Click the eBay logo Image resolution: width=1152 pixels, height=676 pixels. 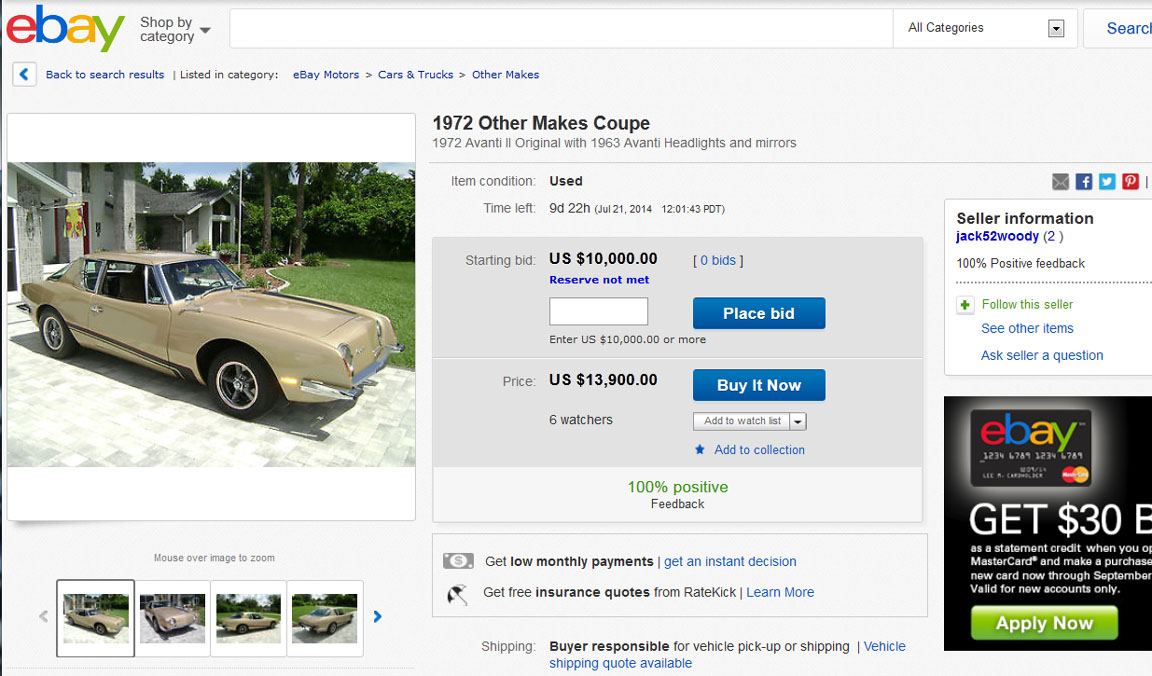pyautogui.click(x=66, y=28)
